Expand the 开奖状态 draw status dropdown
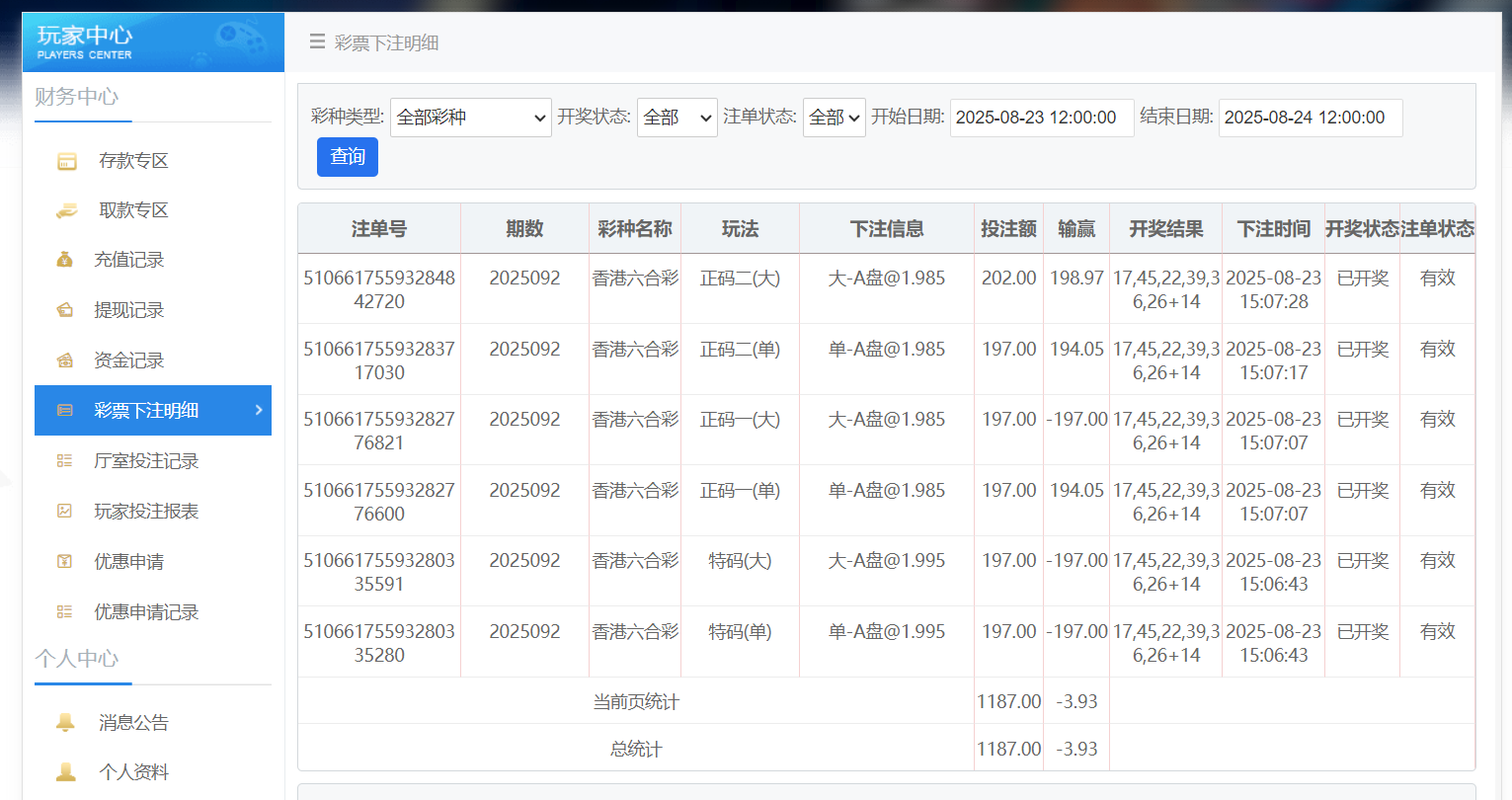 pyautogui.click(x=676, y=117)
